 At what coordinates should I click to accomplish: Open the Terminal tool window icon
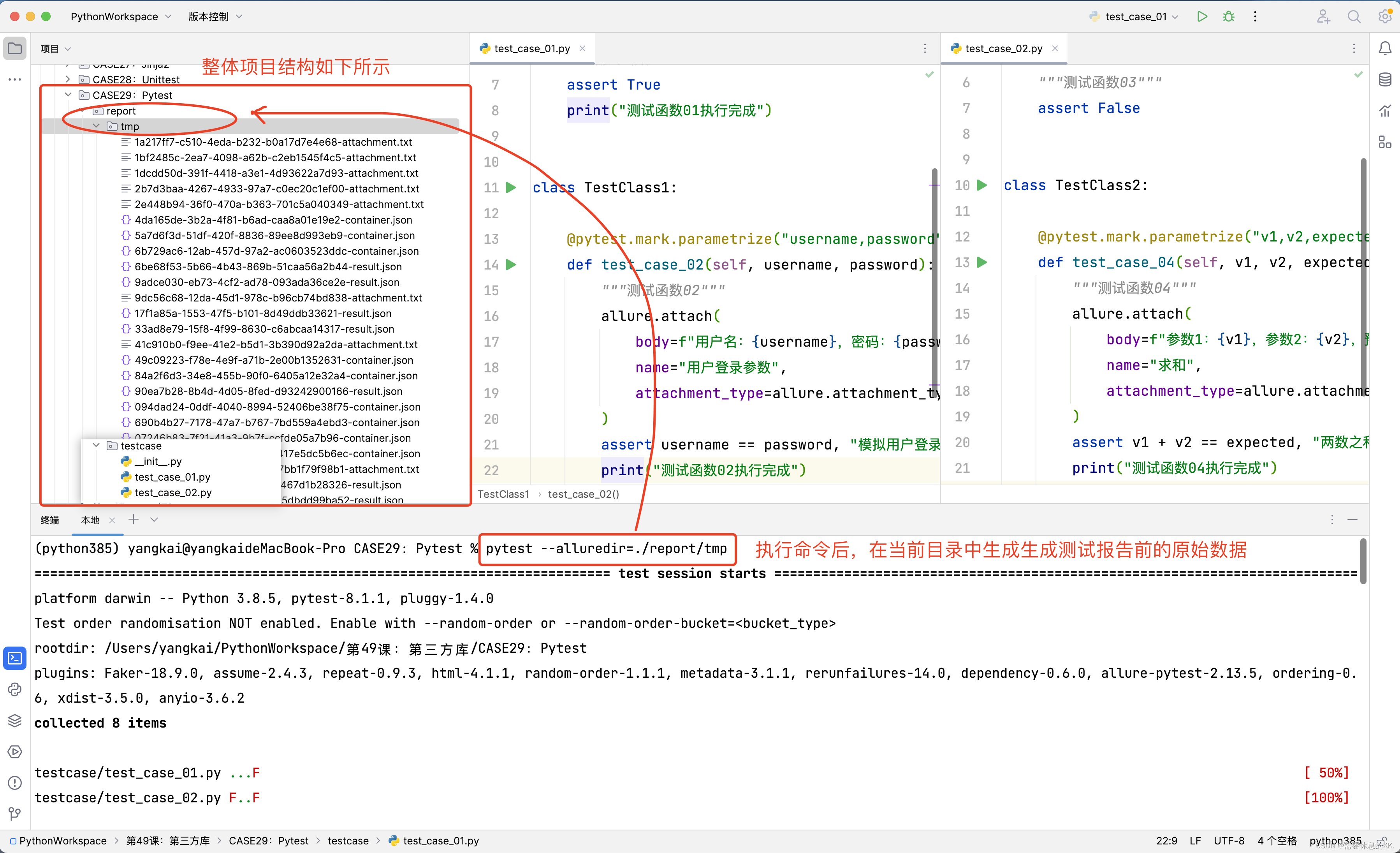tap(15, 658)
